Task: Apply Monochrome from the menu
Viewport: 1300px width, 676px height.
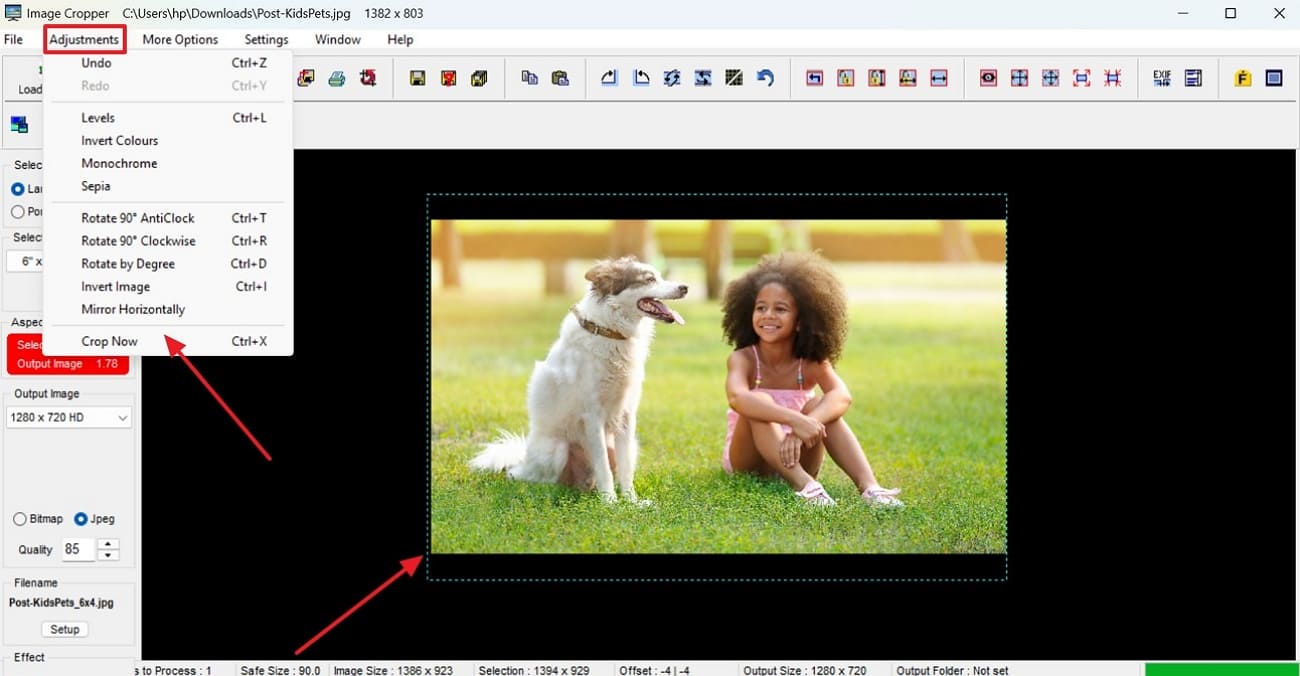Action: pyautogui.click(x=168, y=163)
